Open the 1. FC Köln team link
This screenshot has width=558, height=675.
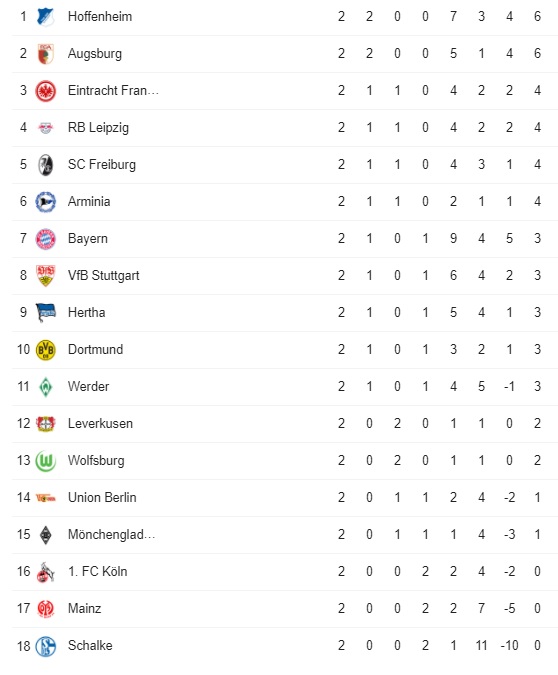point(98,571)
